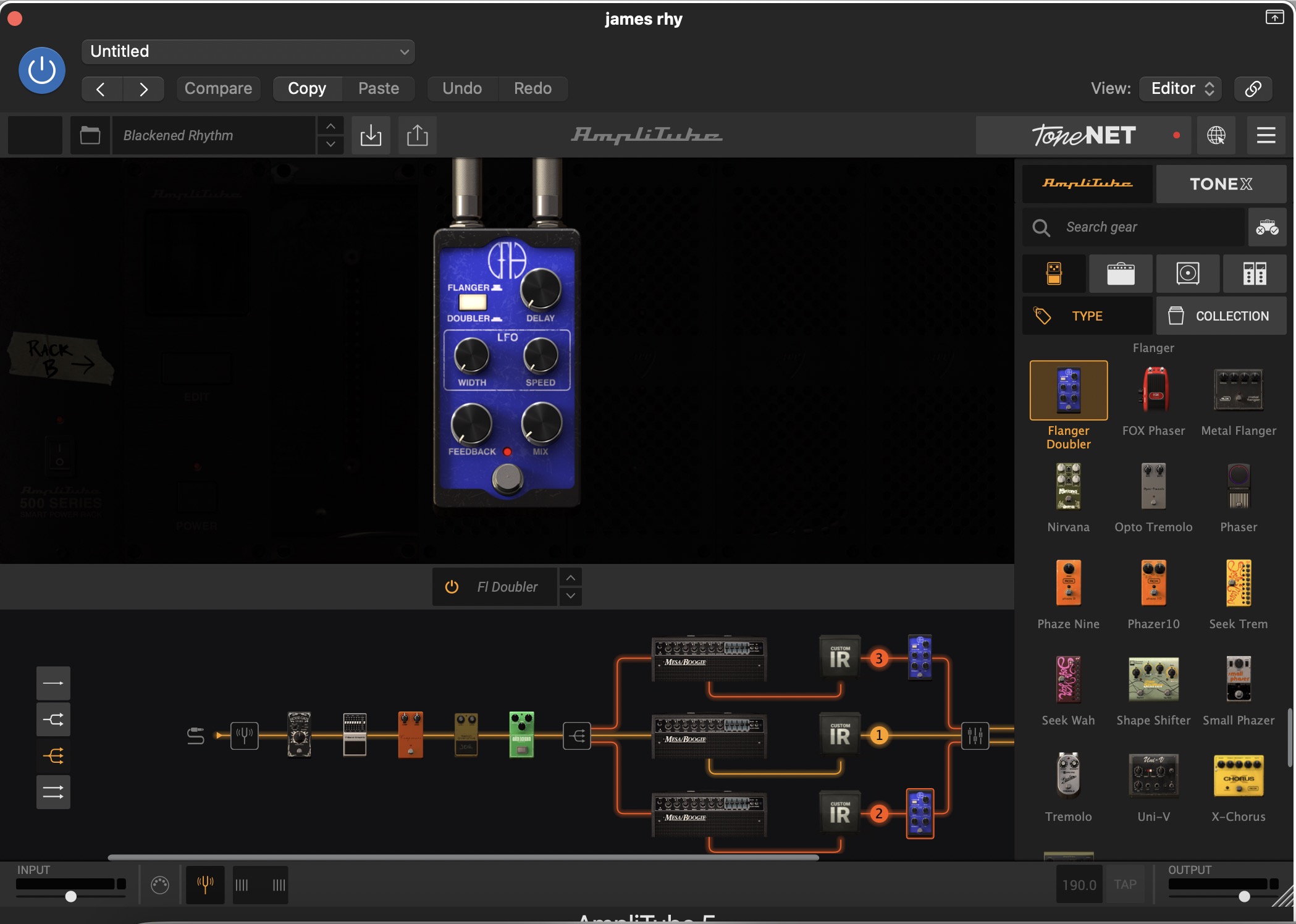Choose the three-way split routing icon
This screenshot has height=924, width=1296.
tap(53, 756)
